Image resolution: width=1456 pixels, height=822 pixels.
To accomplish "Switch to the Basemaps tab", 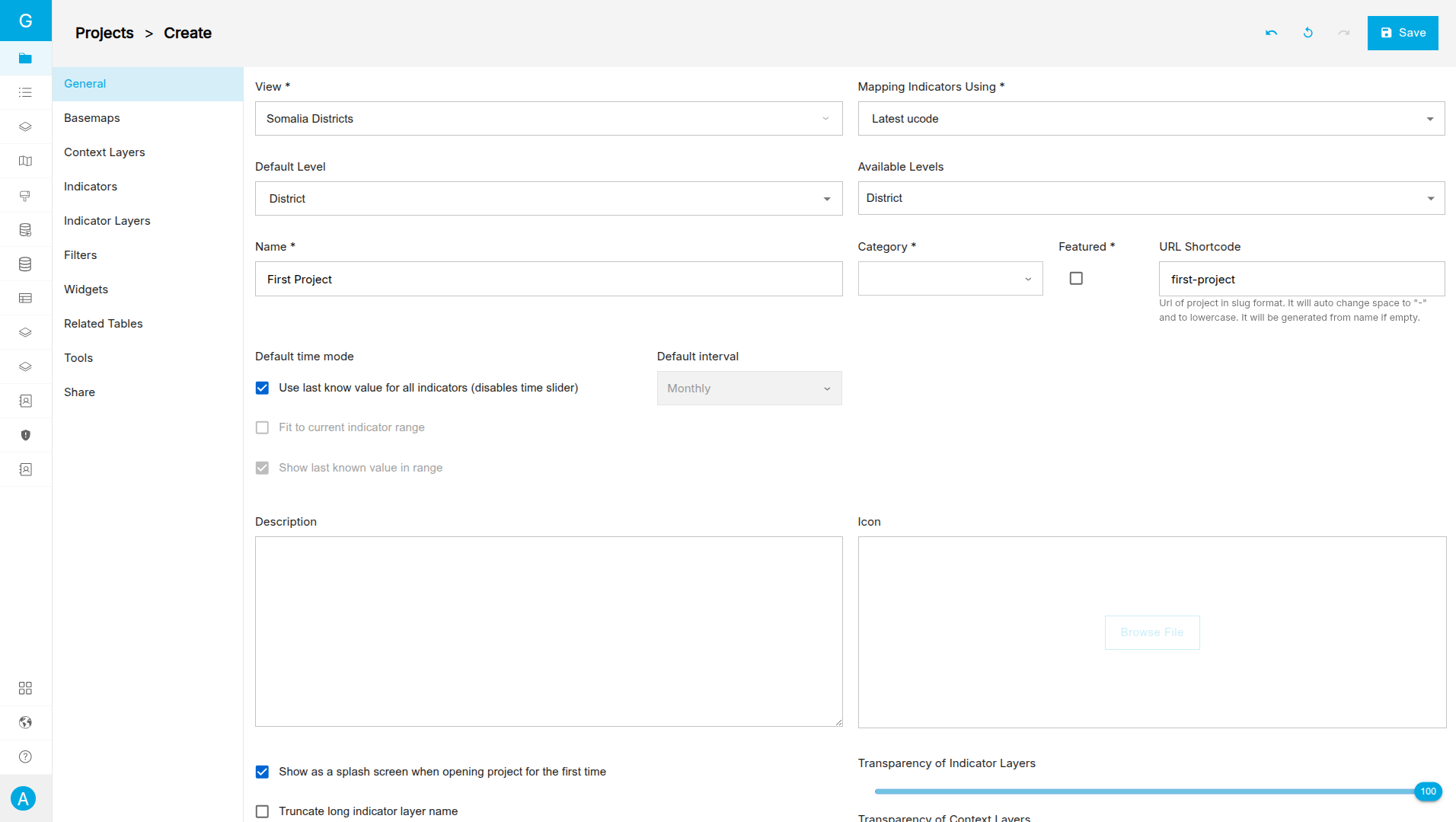I will (x=92, y=118).
